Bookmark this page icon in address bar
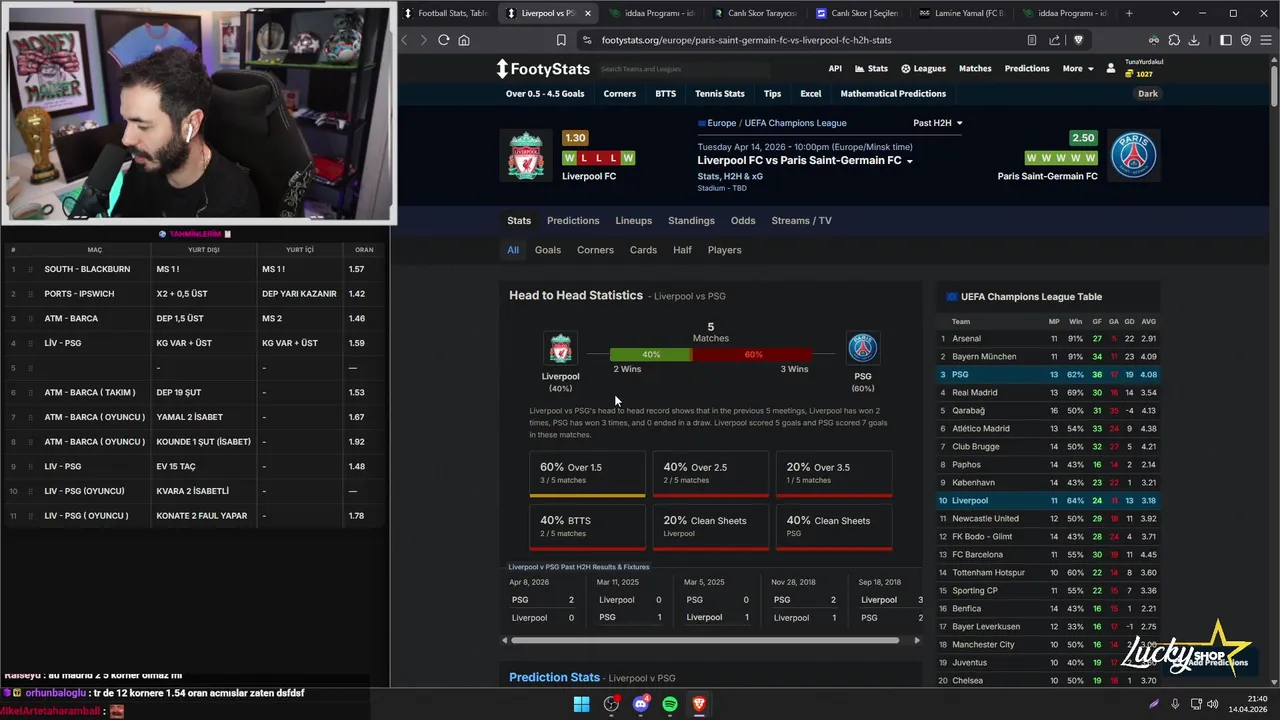Image resolution: width=1280 pixels, height=720 pixels. (561, 40)
